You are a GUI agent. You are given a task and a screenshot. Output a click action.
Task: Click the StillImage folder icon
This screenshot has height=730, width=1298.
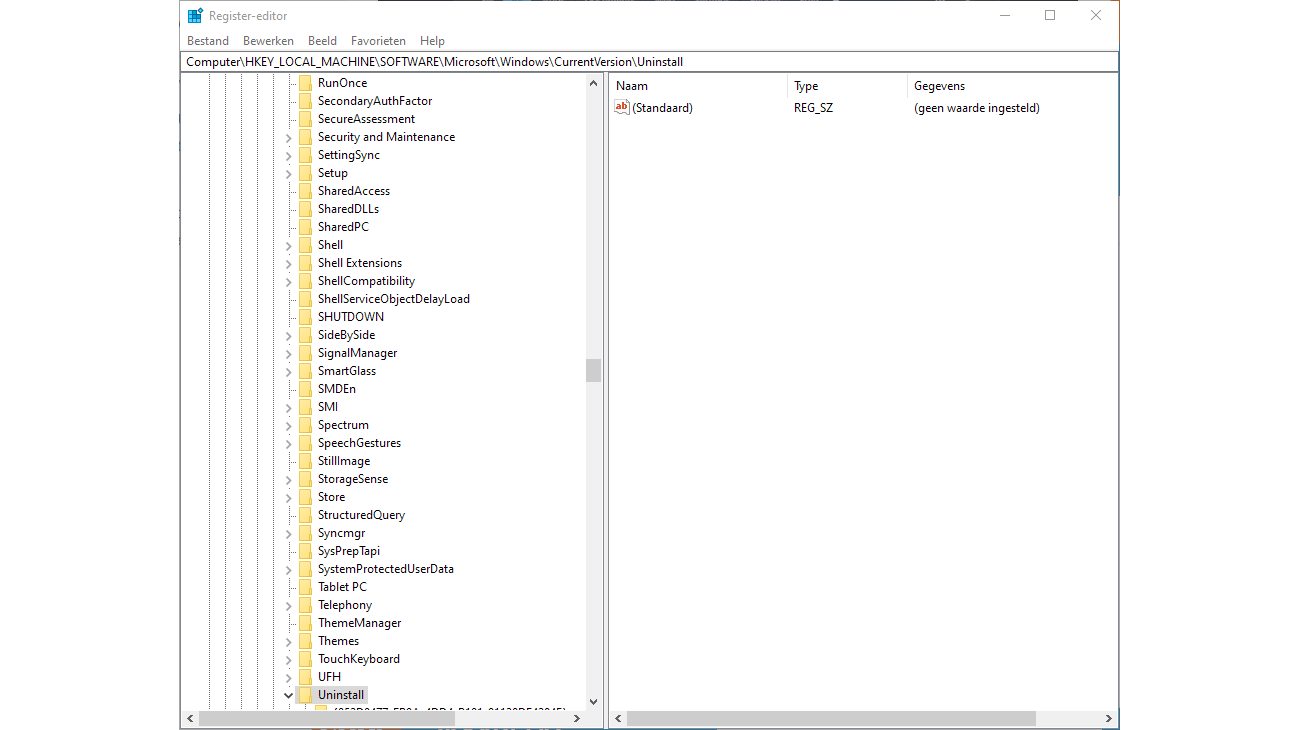306,461
